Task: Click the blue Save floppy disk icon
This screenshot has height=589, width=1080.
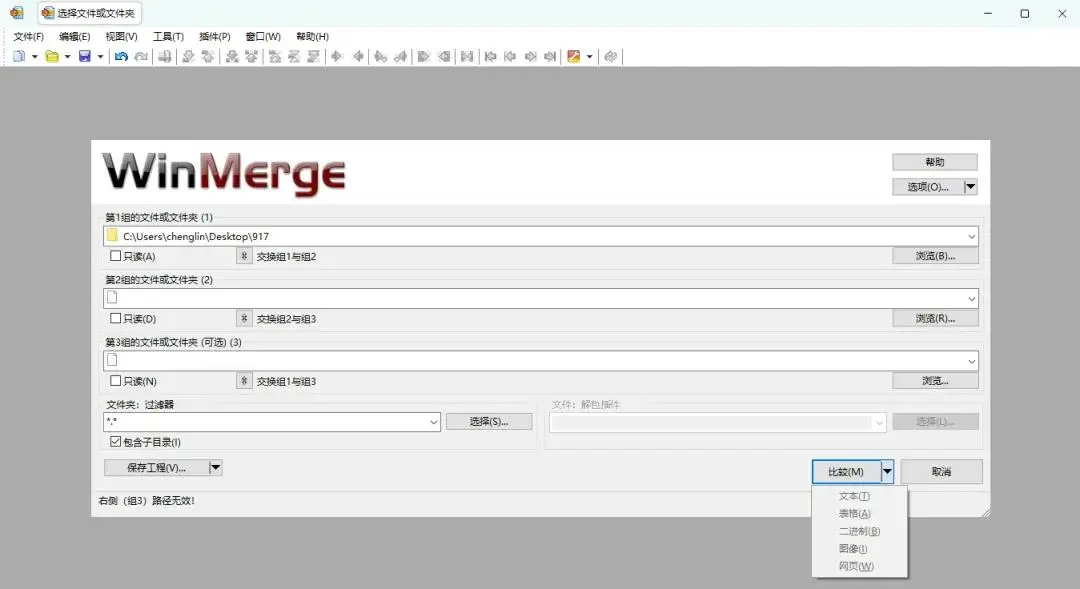Action: (x=85, y=57)
